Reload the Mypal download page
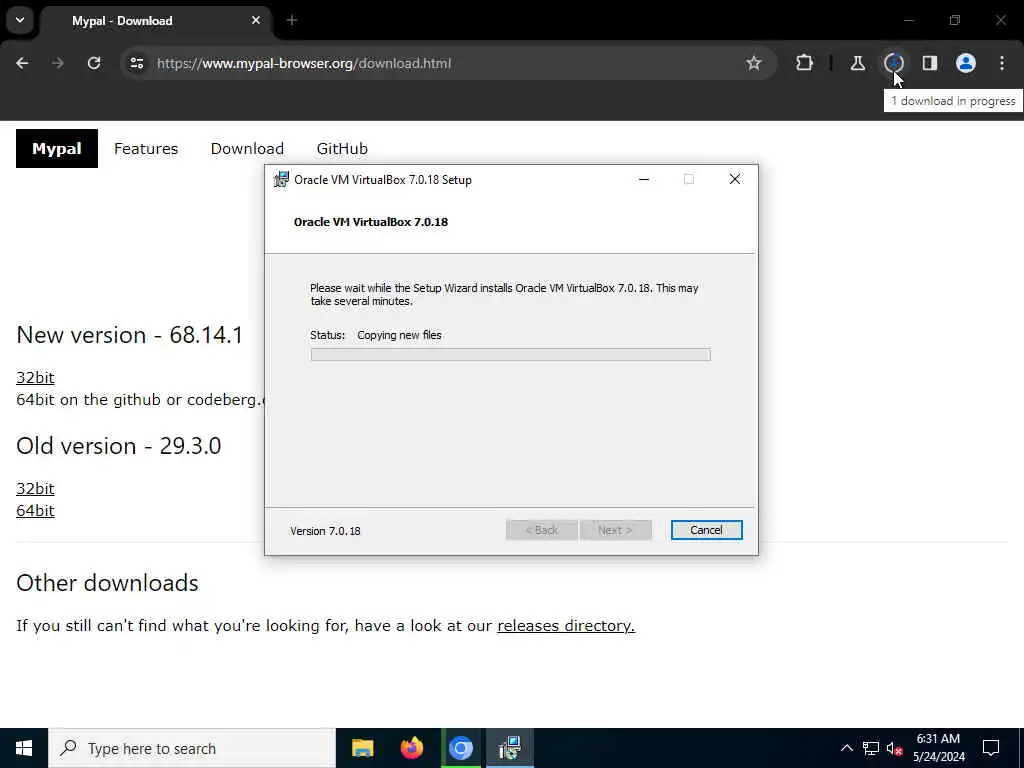1024x768 pixels. 94,63
